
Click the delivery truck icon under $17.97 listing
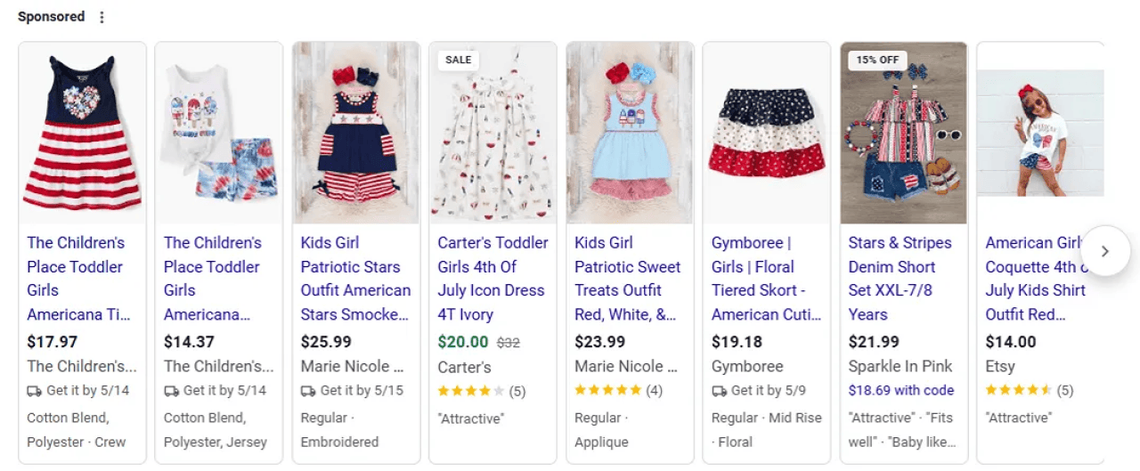[x=34, y=391]
